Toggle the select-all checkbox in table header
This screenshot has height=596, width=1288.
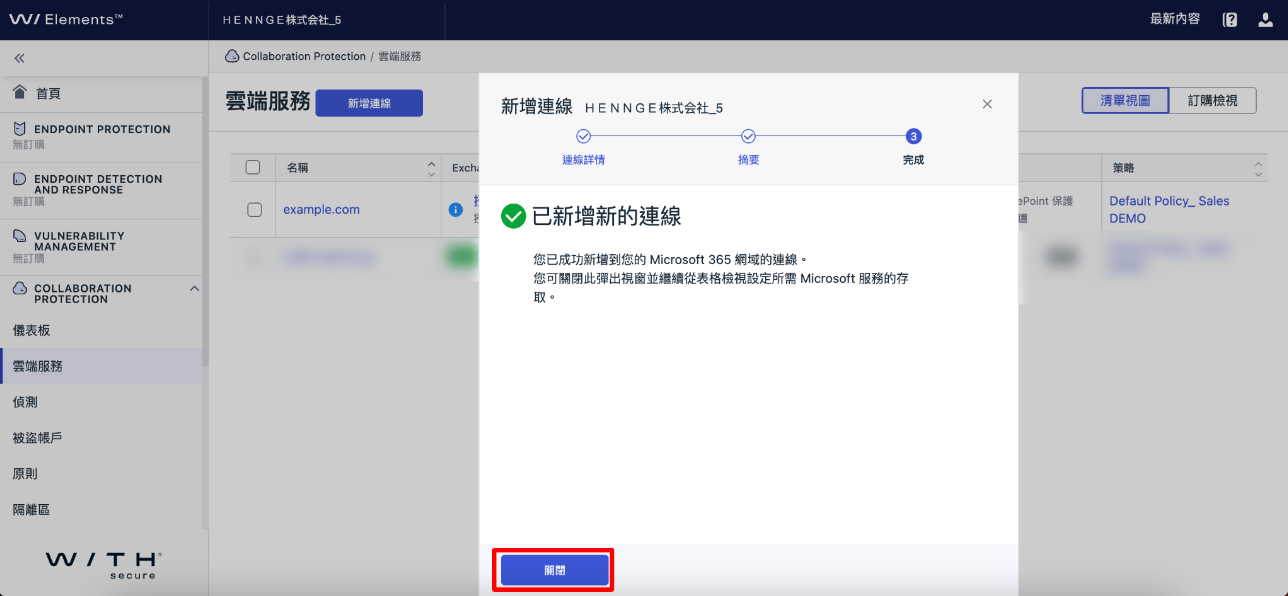tap(253, 168)
